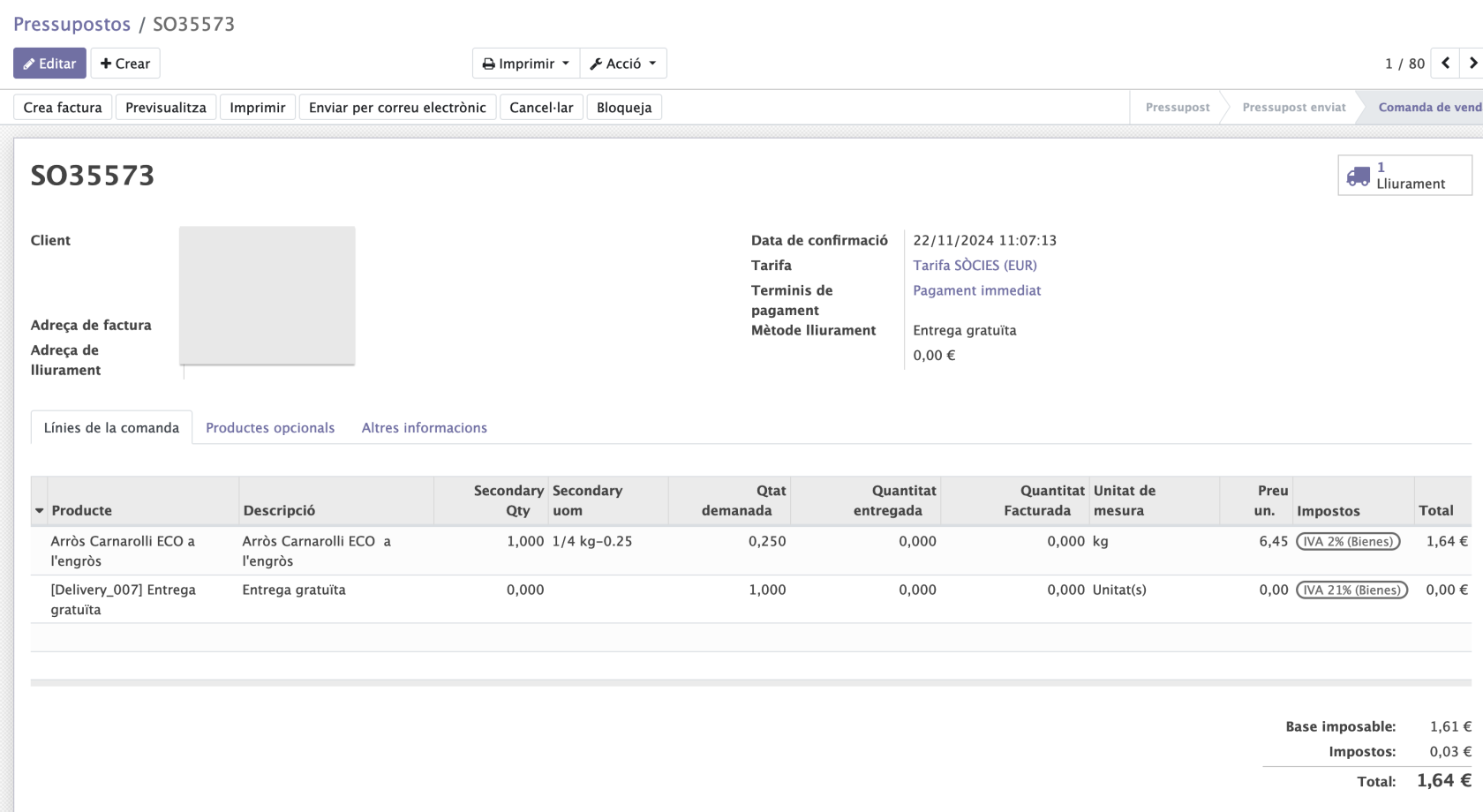Open the Acció dropdown menu
The width and height of the screenshot is (1483, 812).
[623, 64]
